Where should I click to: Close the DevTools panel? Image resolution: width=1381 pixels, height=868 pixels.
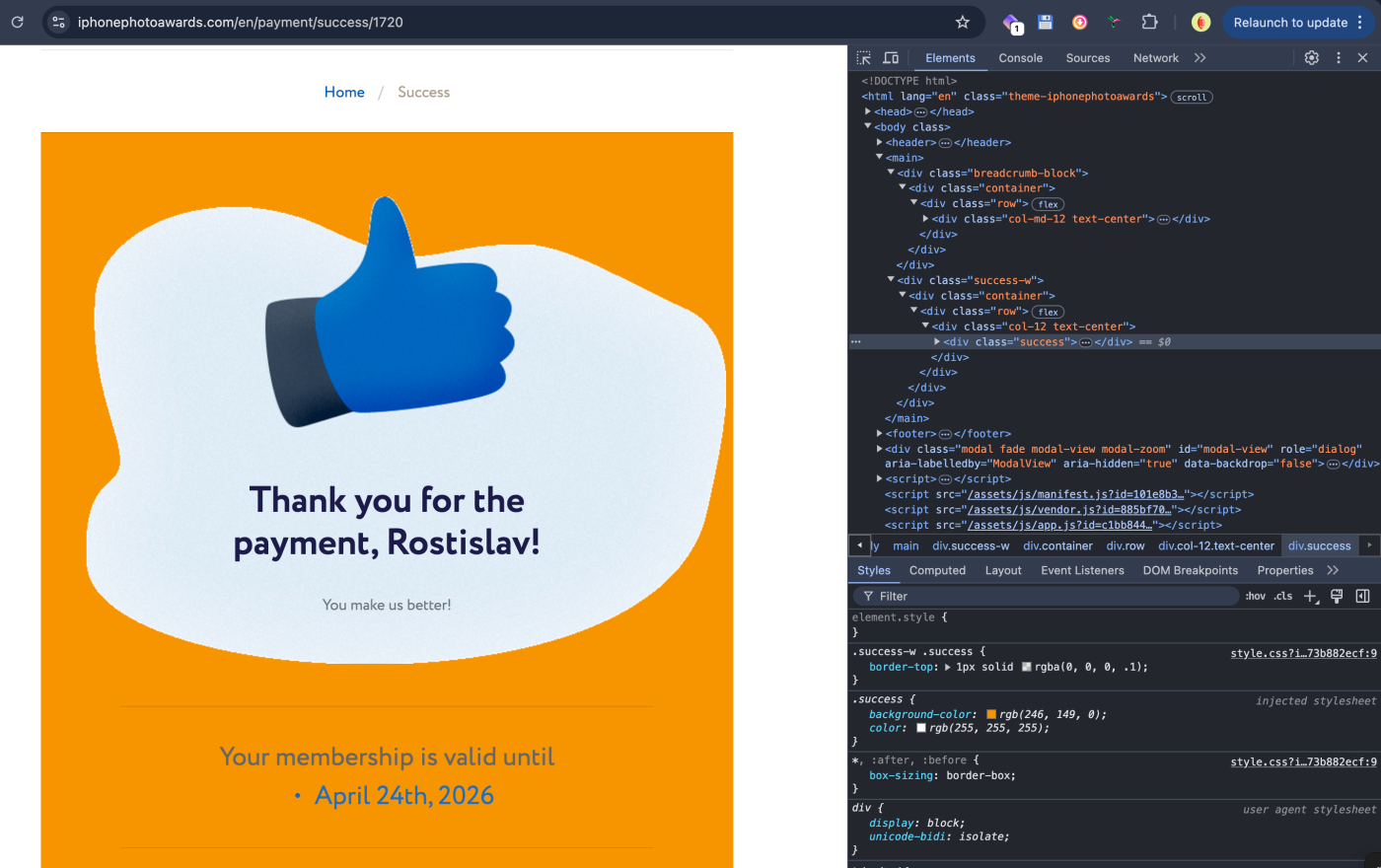coord(1362,58)
